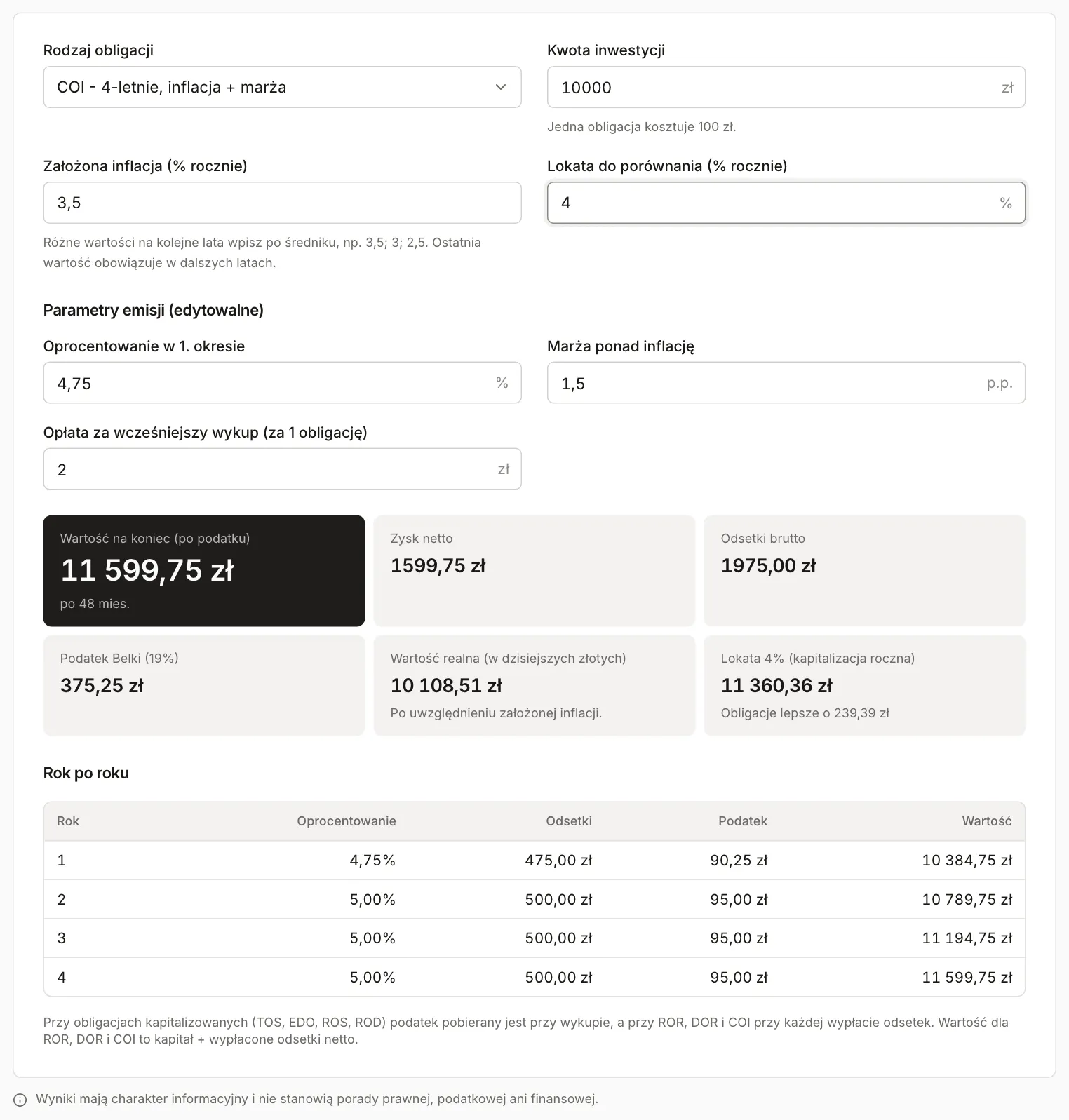Viewport: 1069px width, 1120px height.
Task: Select year 1 row in the table
Action: (x=534, y=861)
